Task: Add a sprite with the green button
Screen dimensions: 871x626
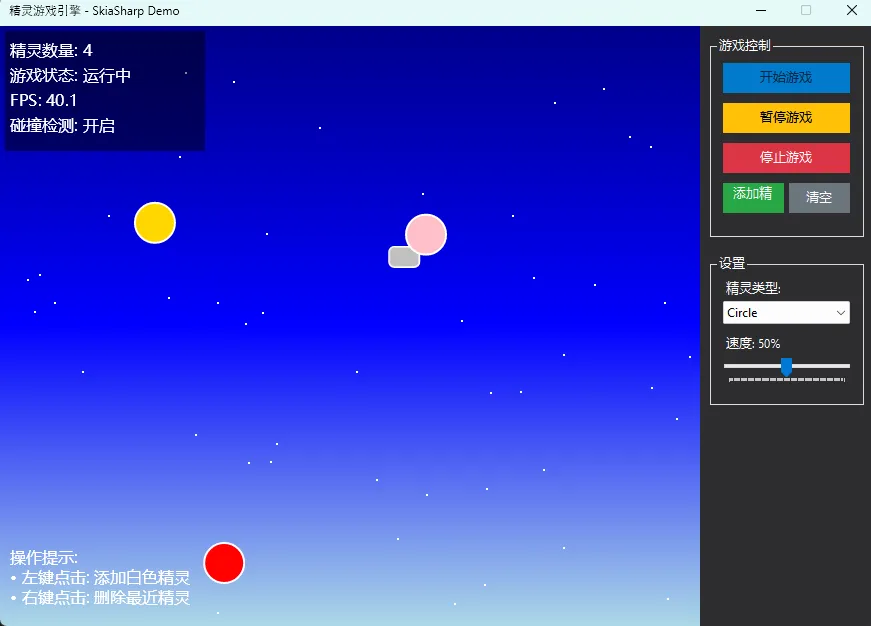Action: (x=753, y=197)
